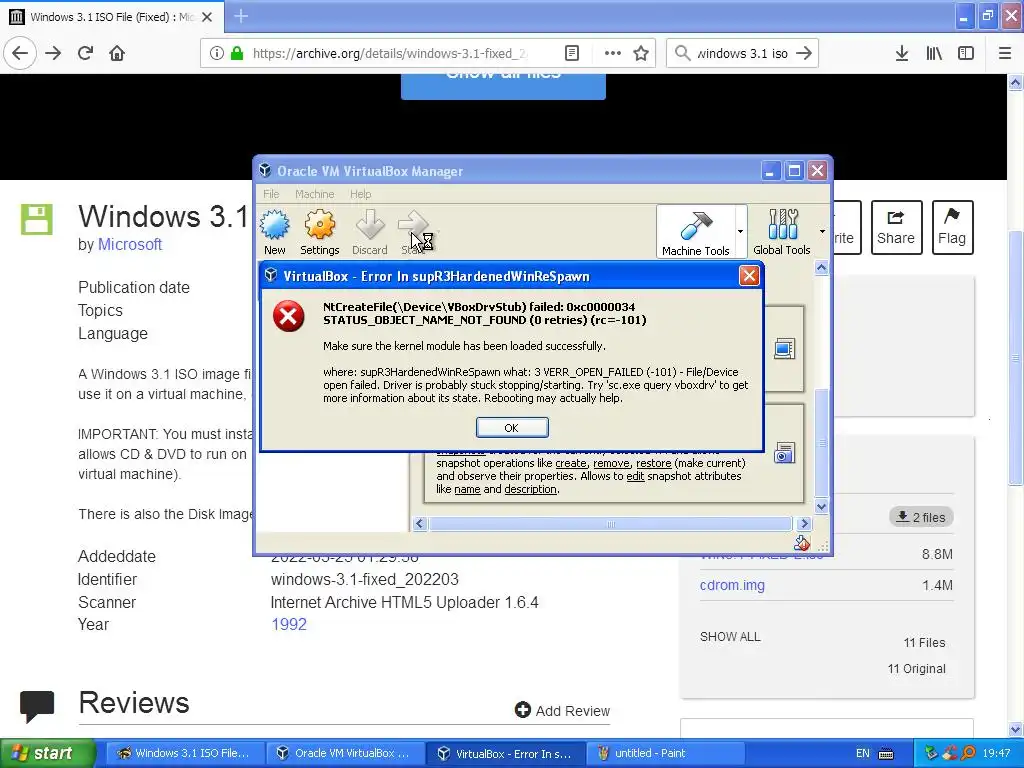Go forward in Firefox browser

coord(53,53)
